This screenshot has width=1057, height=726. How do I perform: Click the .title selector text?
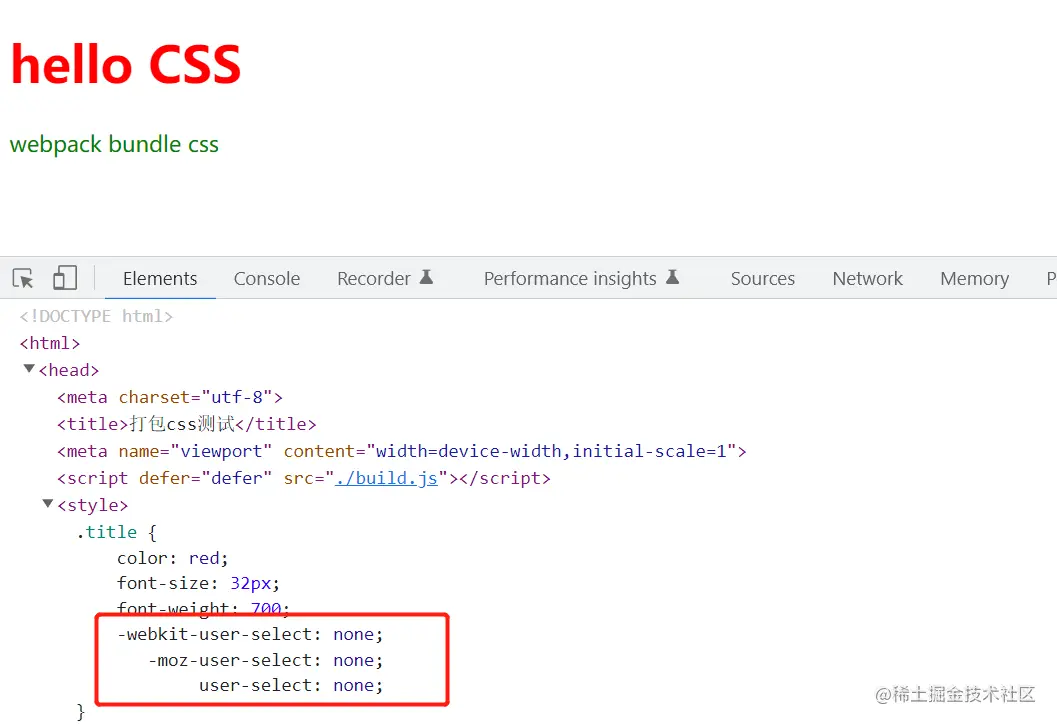[107, 532]
